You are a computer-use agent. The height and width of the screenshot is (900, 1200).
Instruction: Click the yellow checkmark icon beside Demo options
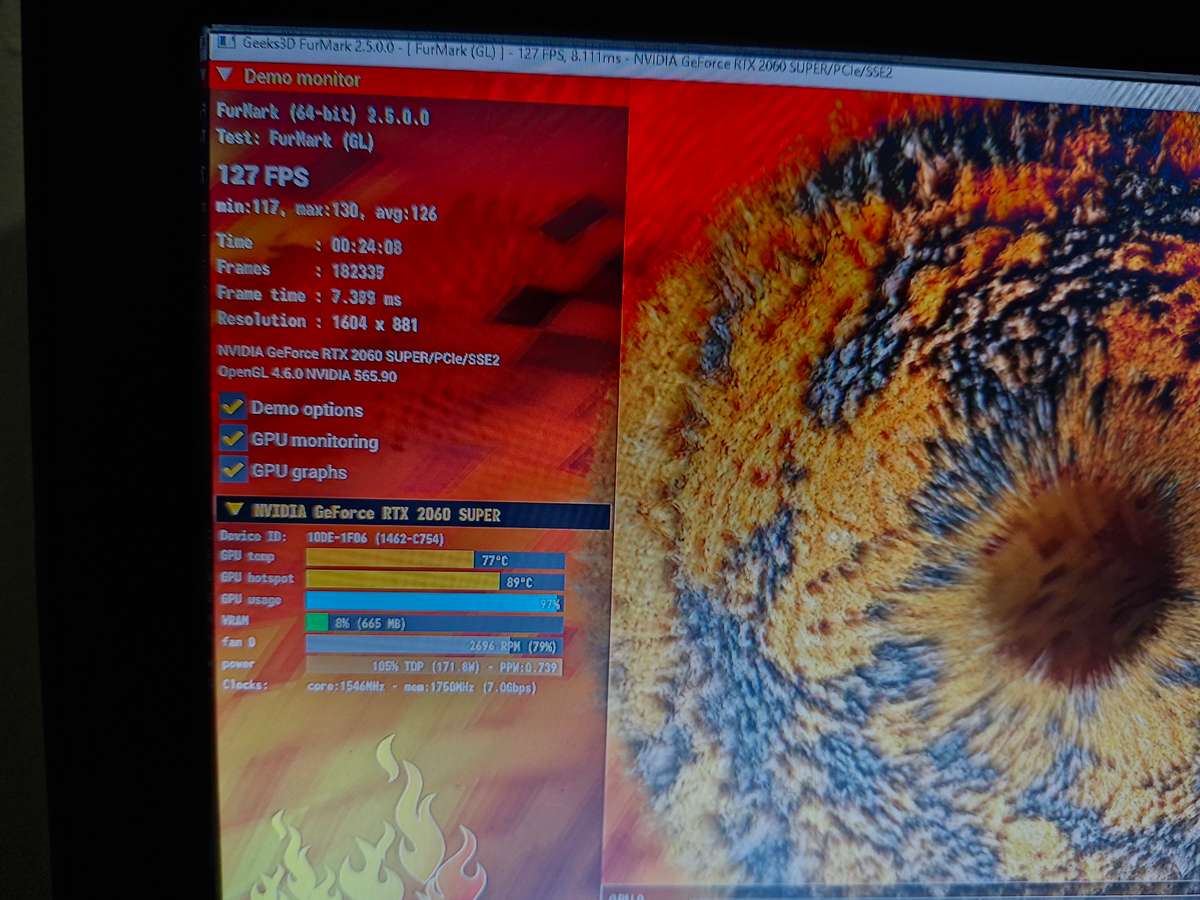click(234, 408)
